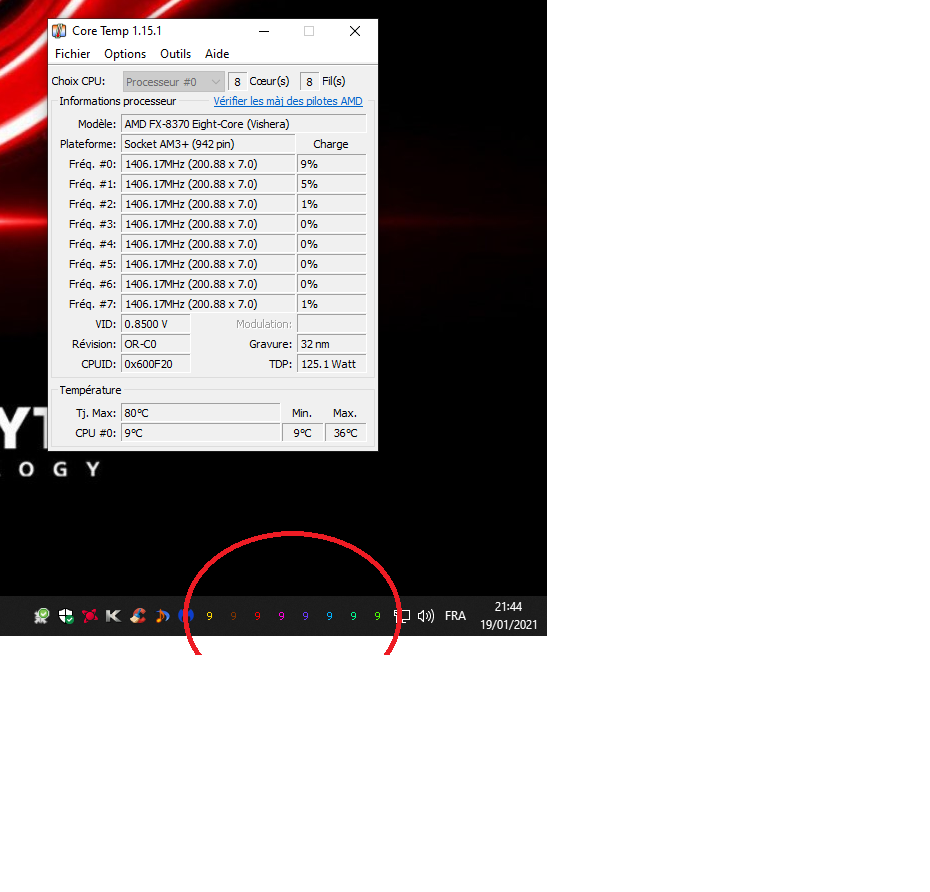The image size is (930, 892).
Task: Click the red core temperature number in tray
Action: pos(257,616)
